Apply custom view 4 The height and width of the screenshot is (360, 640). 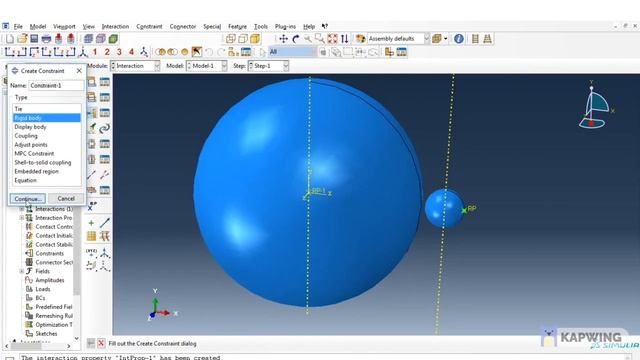point(131,52)
